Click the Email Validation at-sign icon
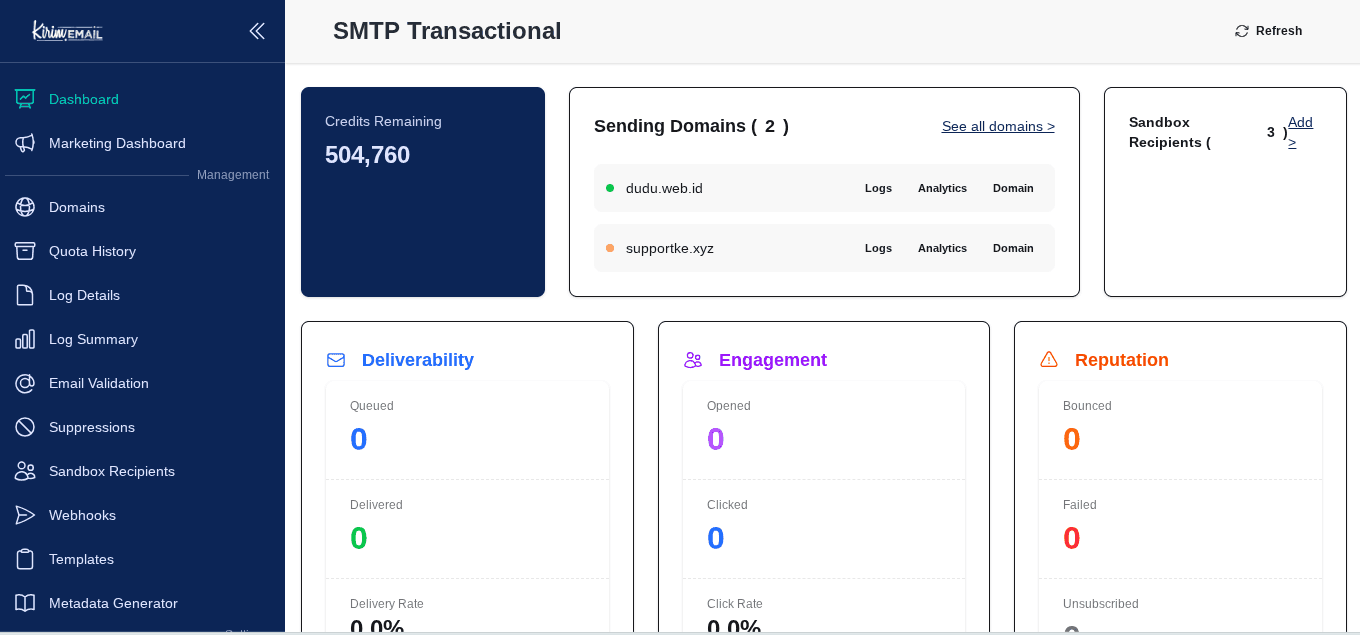Image resolution: width=1360 pixels, height=635 pixels. point(25,383)
